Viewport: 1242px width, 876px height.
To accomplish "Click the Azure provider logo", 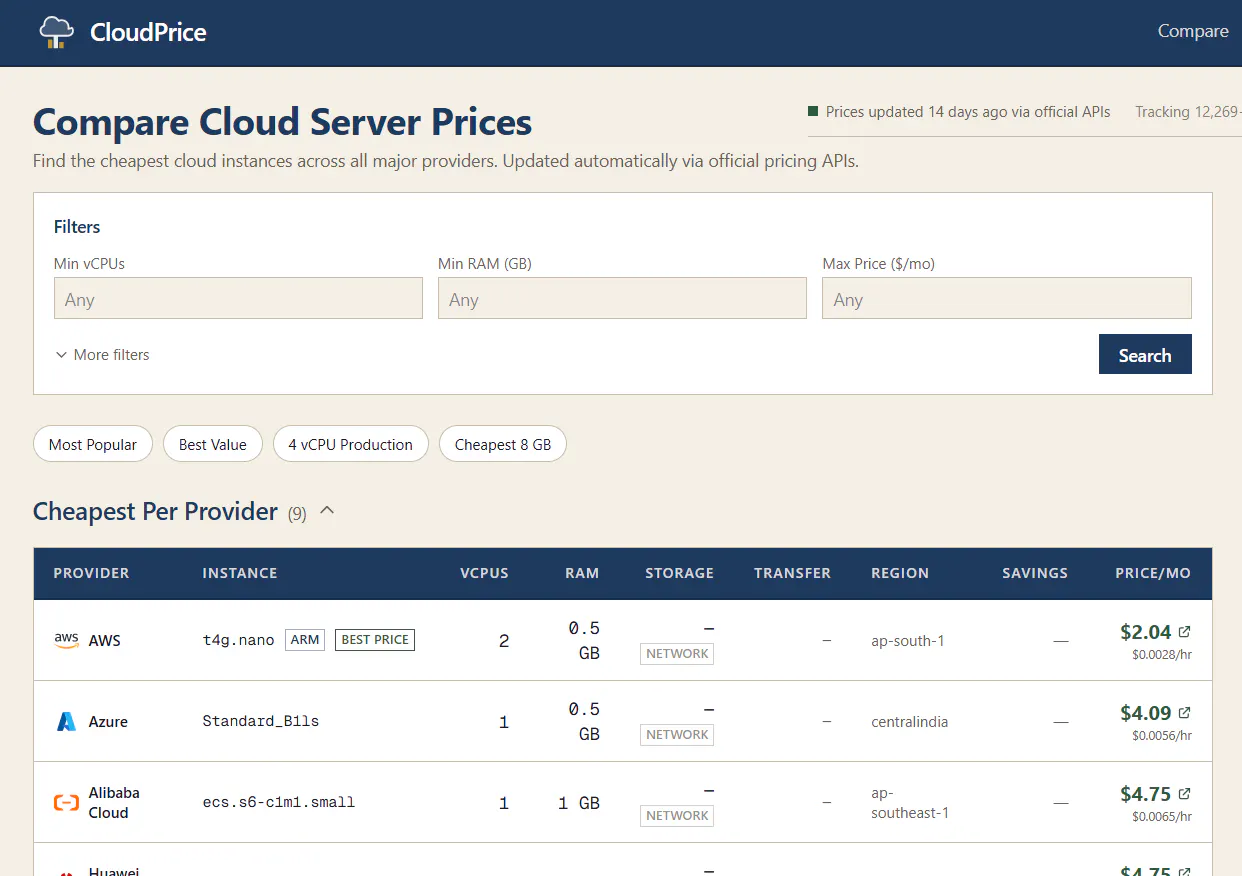I will pyautogui.click(x=66, y=721).
